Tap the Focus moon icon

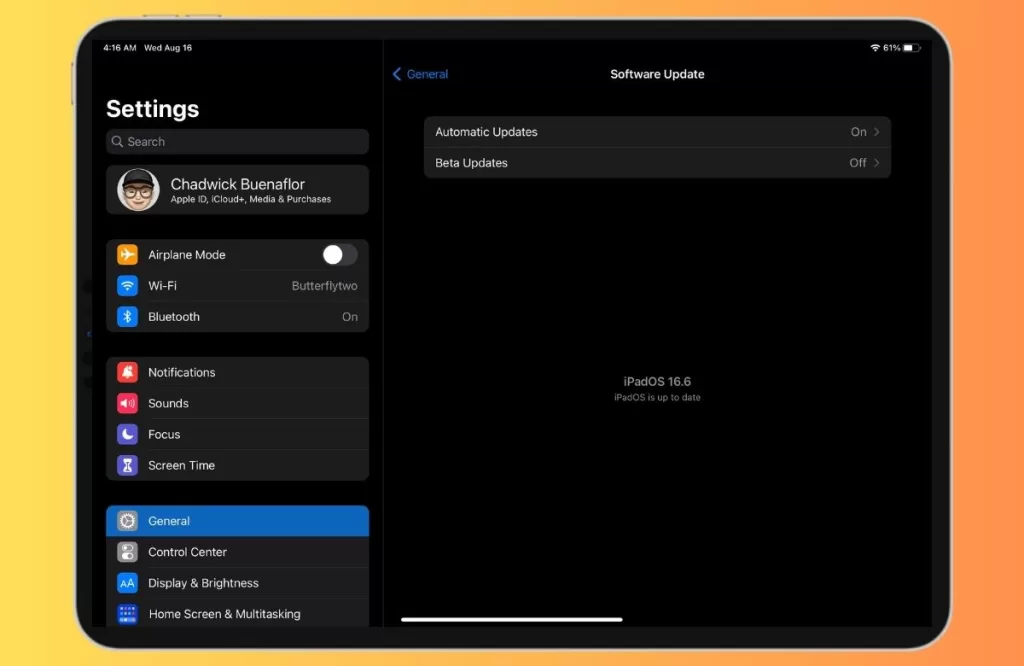pyautogui.click(x=127, y=434)
